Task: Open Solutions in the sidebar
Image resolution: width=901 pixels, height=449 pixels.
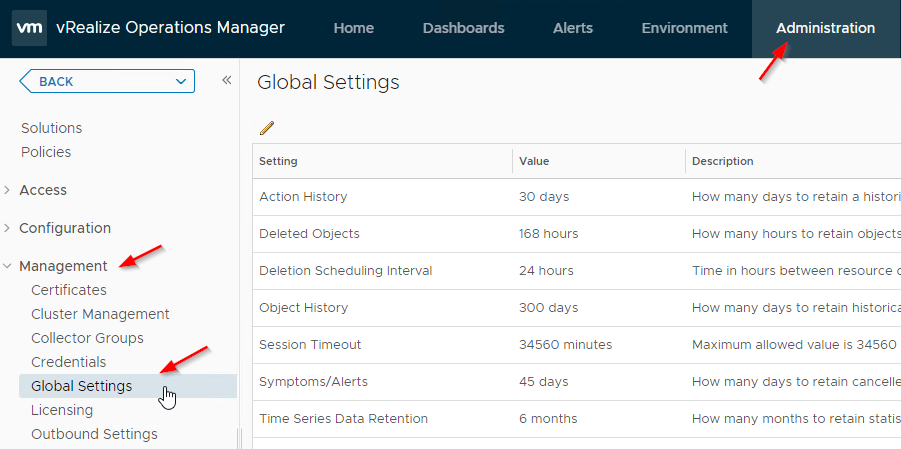Action: (x=52, y=128)
